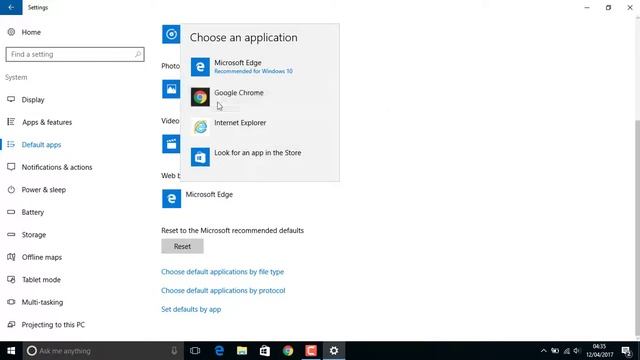Open Tablet mode settings
The image size is (640, 360).
point(41,280)
